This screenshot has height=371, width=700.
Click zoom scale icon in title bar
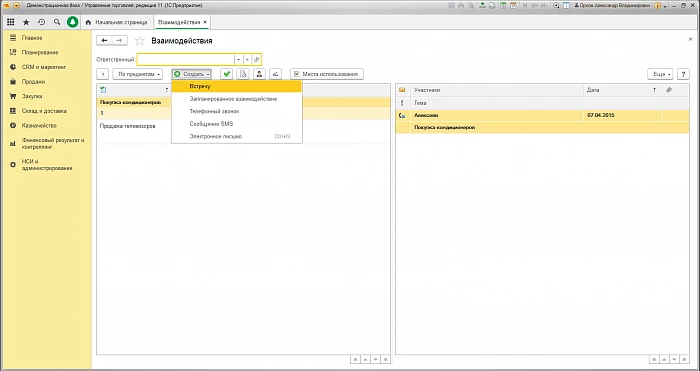tap(556, 6)
